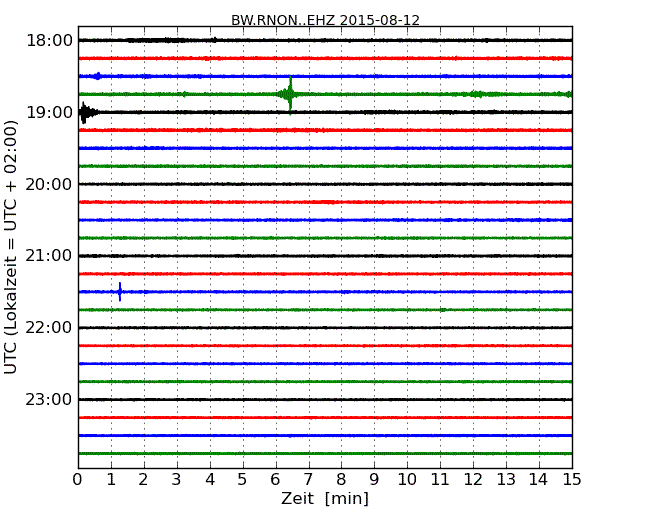Click the x-axis tick label 9
650x520 pixels.
coord(374,480)
